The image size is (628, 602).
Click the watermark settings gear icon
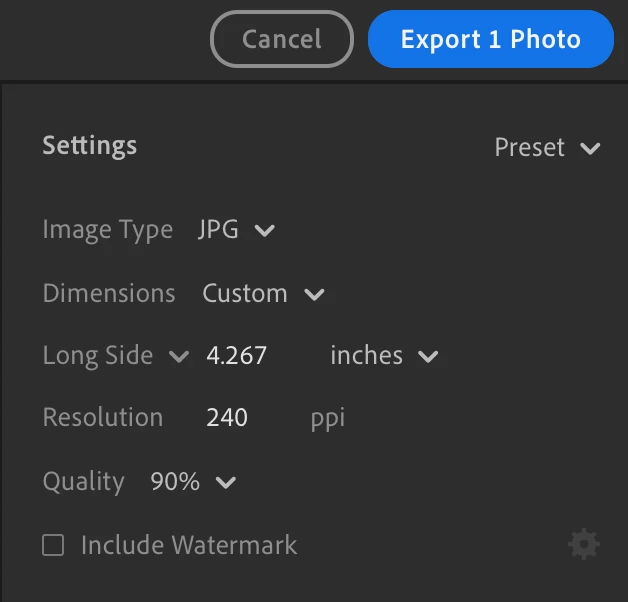(x=584, y=545)
